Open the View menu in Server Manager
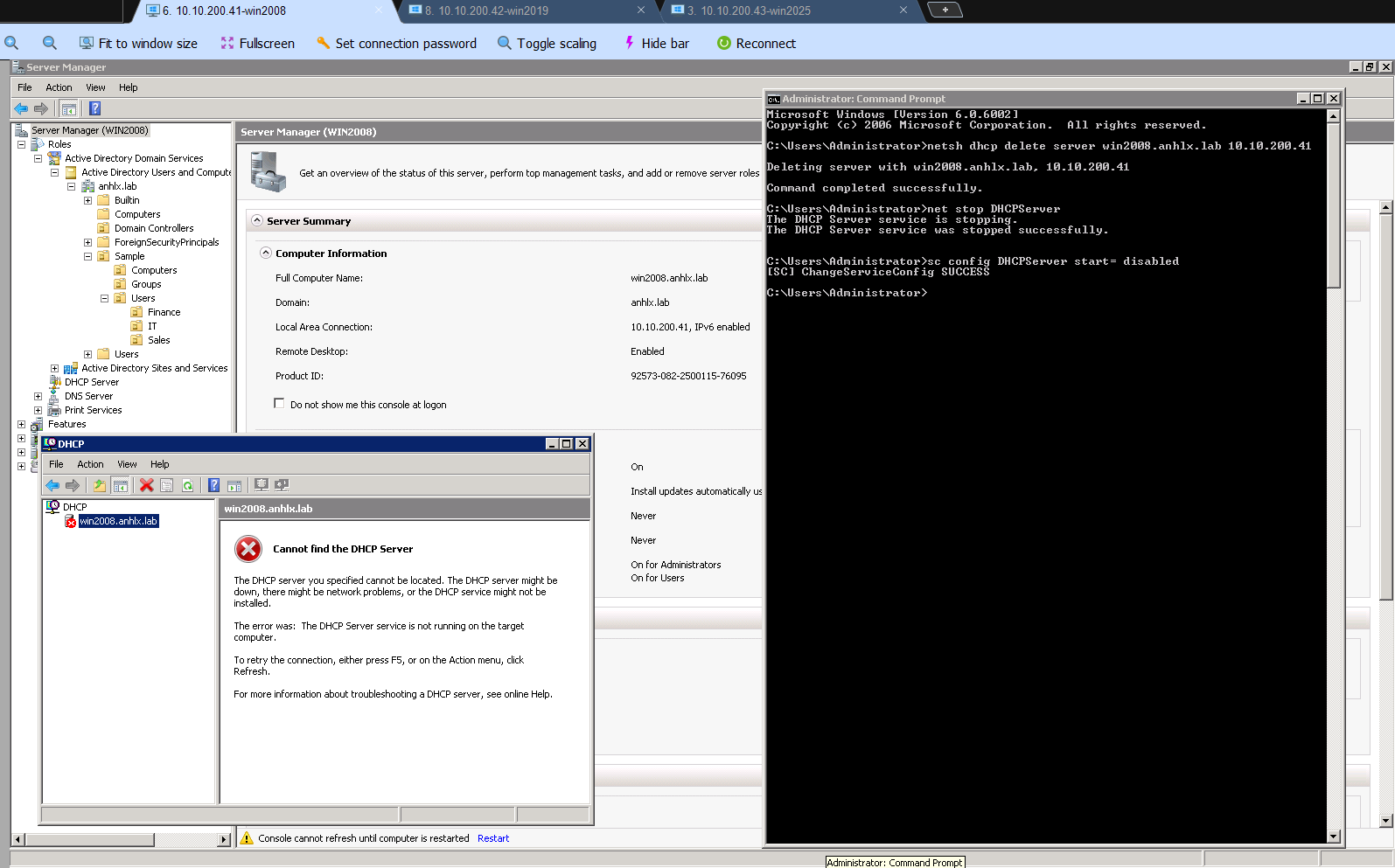The height and width of the screenshot is (868, 1395). tap(95, 87)
